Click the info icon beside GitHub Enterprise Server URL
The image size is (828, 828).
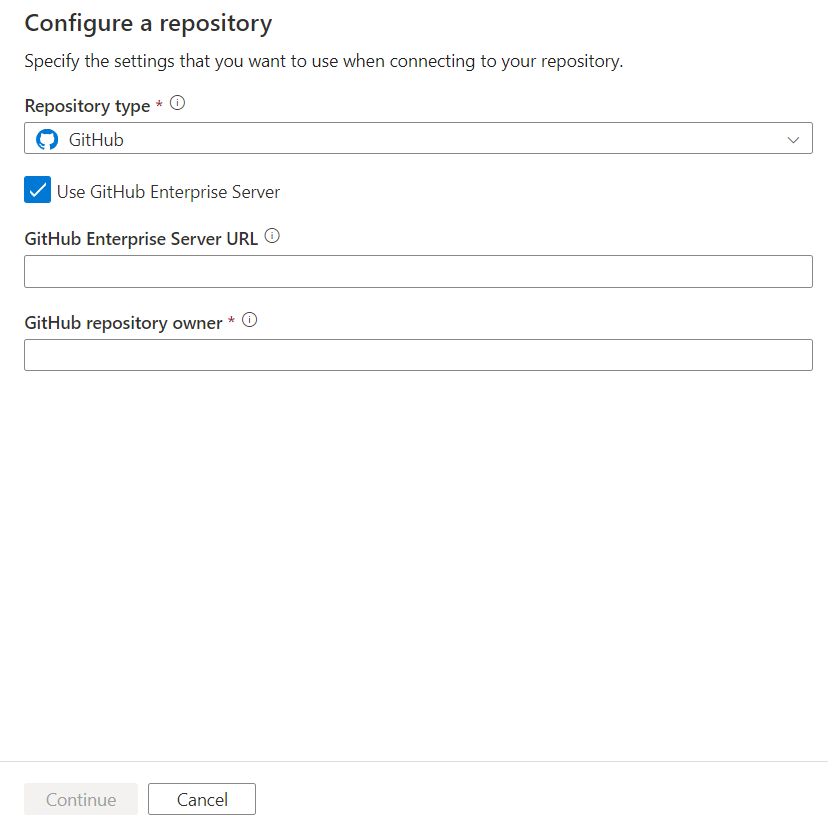(x=272, y=236)
